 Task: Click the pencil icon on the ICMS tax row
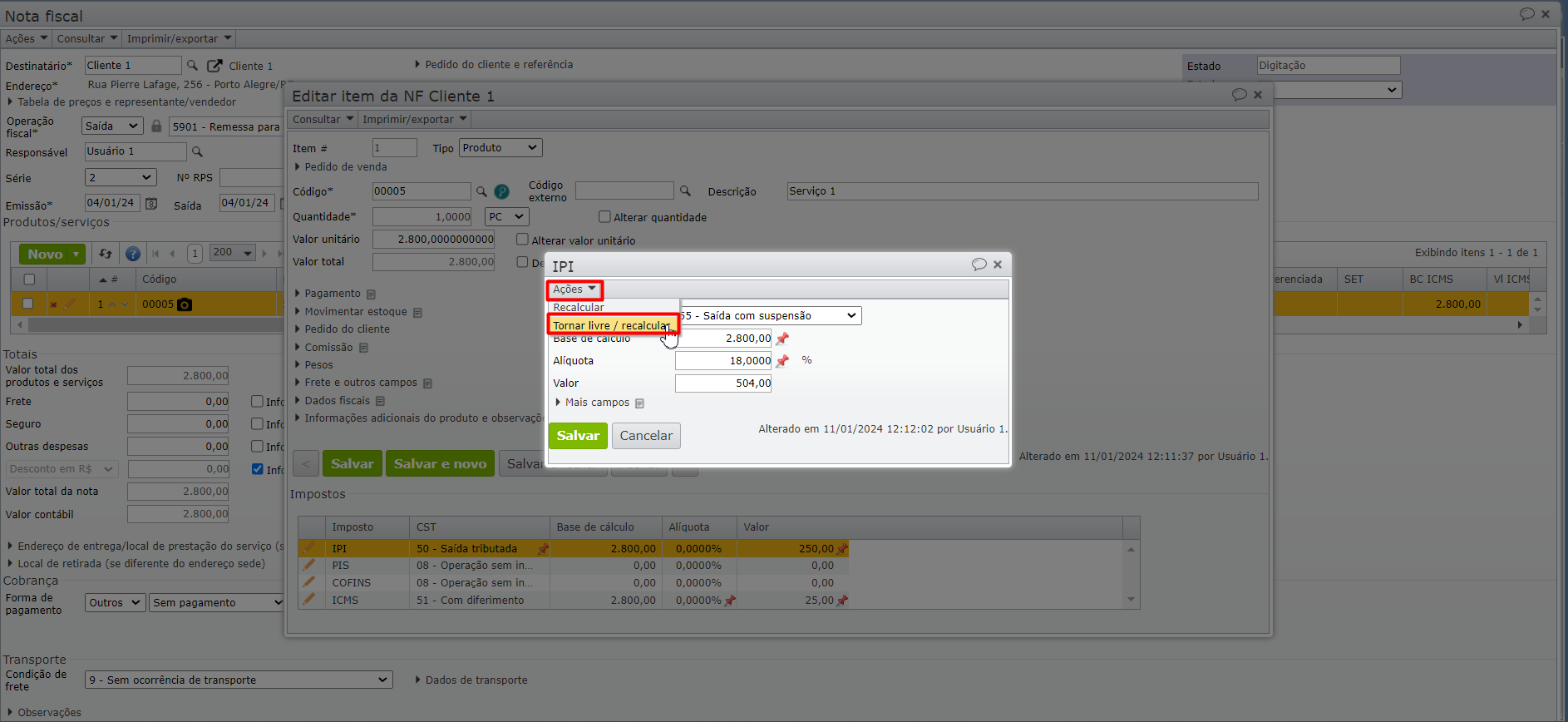tap(309, 599)
